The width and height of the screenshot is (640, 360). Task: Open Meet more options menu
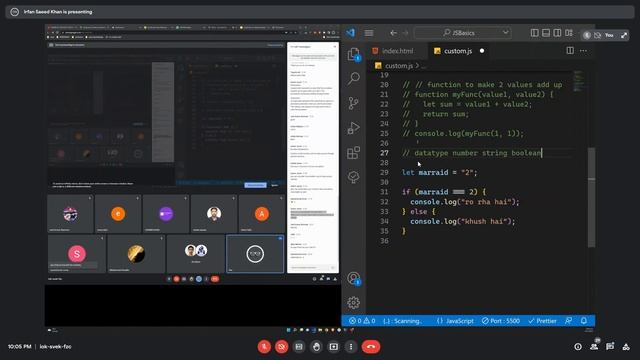351,347
